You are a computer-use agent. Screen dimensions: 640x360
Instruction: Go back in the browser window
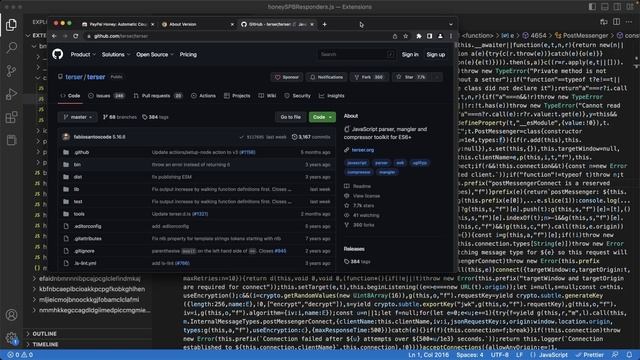point(54,36)
